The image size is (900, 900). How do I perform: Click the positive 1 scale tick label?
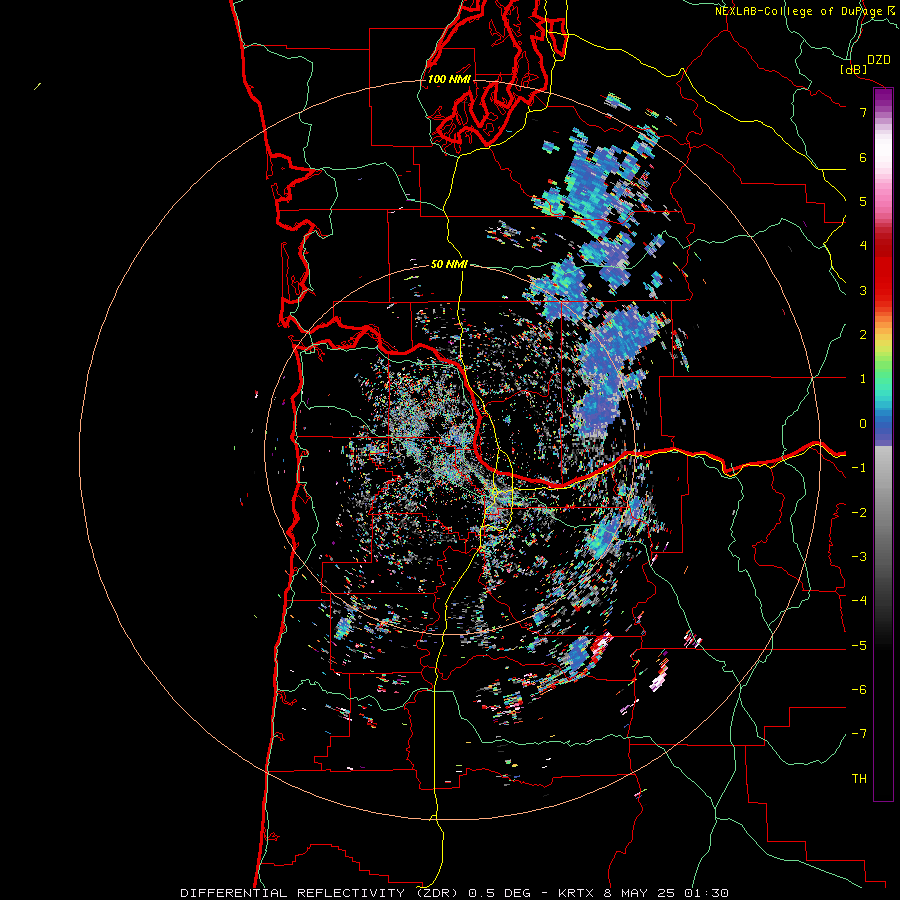click(863, 379)
